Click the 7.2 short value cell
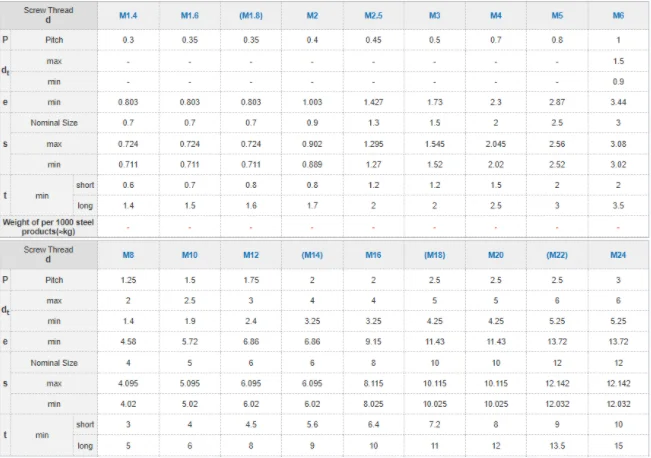The image size is (651, 458). [x=435, y=425]
